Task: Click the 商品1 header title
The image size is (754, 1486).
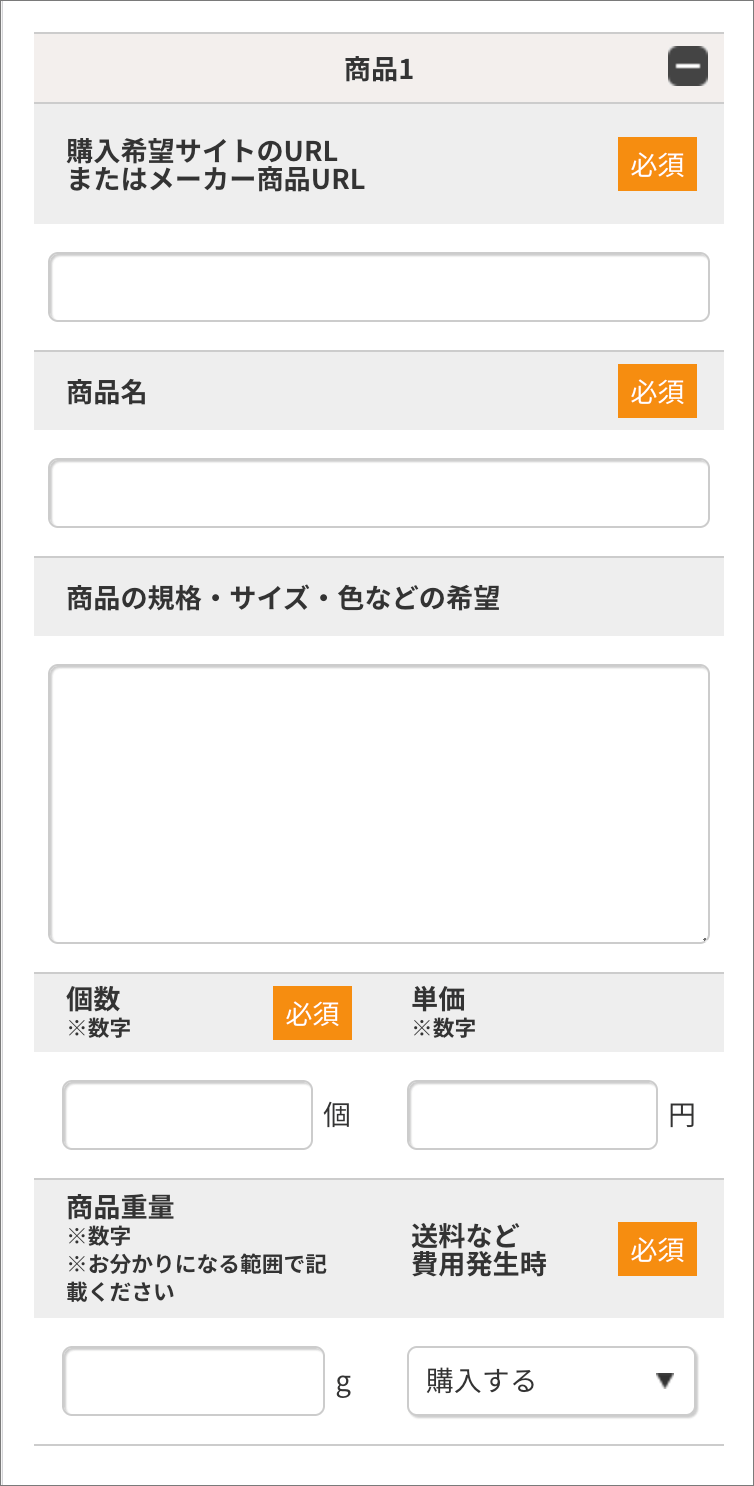Action: point(378,69)
